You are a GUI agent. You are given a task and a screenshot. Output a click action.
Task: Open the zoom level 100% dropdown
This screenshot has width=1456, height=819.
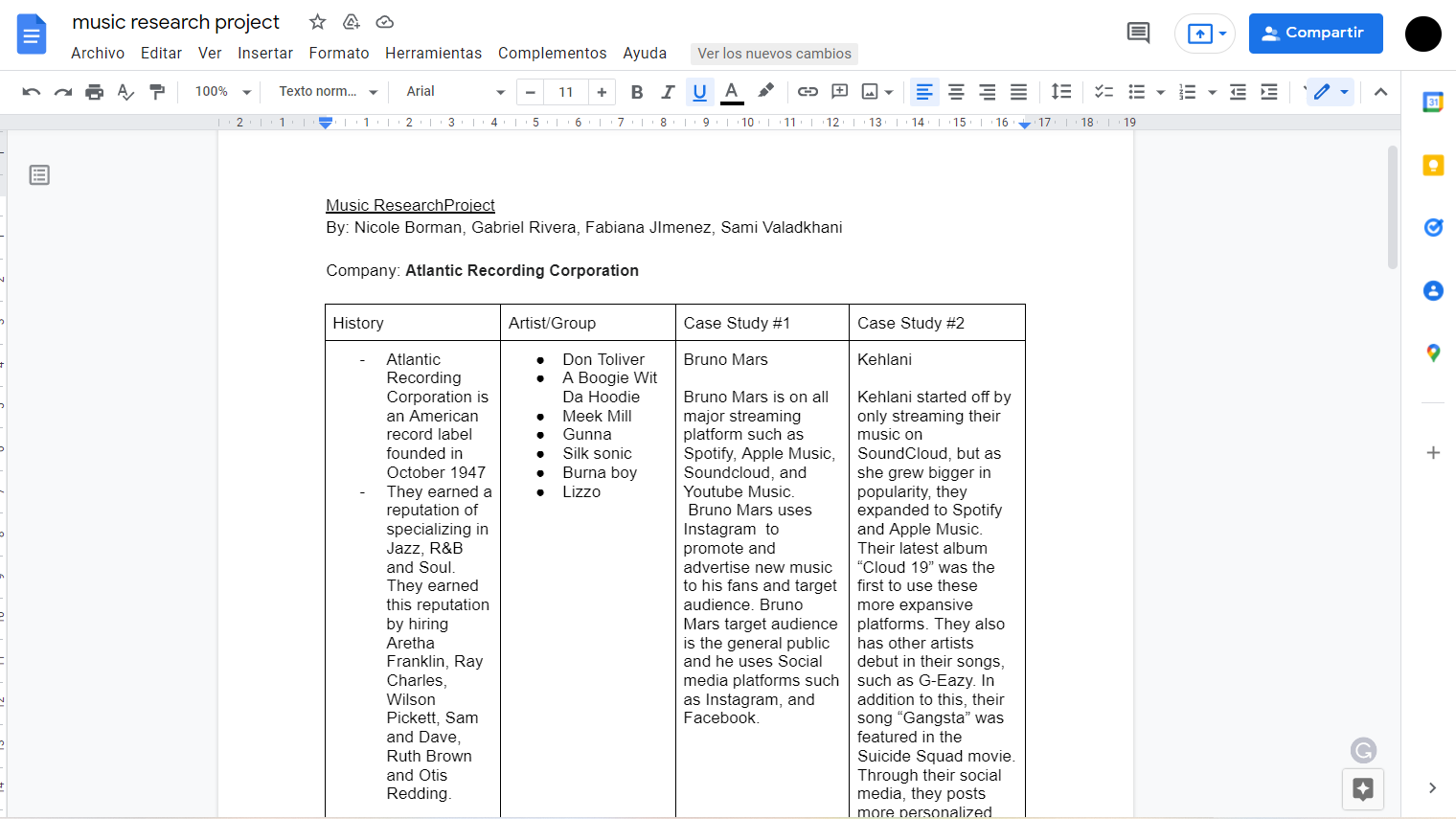click(222, 92)
